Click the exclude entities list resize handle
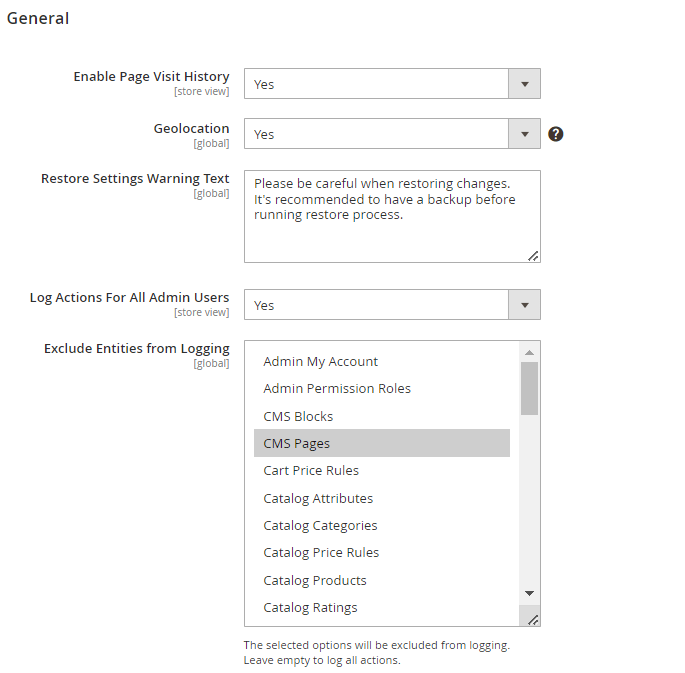Image resolution: width=685 pixels, height=673 pixels. [x=533, y=620]
